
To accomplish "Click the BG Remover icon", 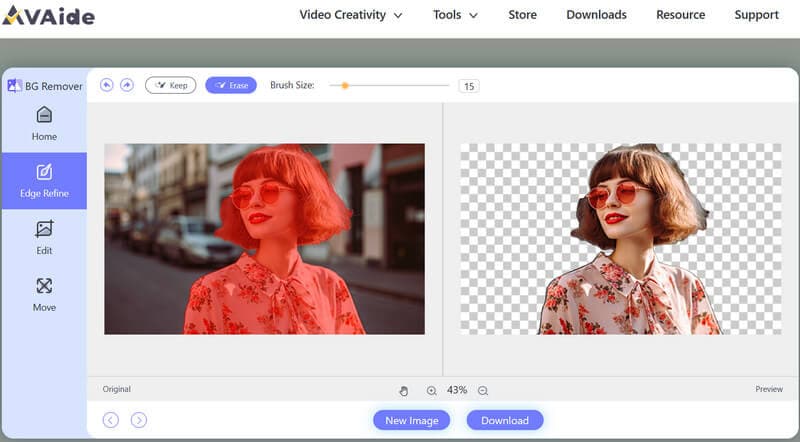I will point(14,86).
